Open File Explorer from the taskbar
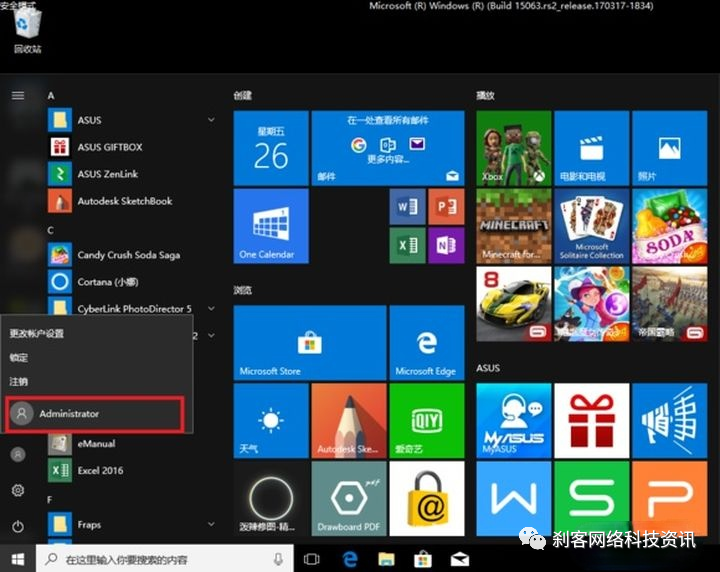Viewport: 720px width, 572px height. point(387,559)
